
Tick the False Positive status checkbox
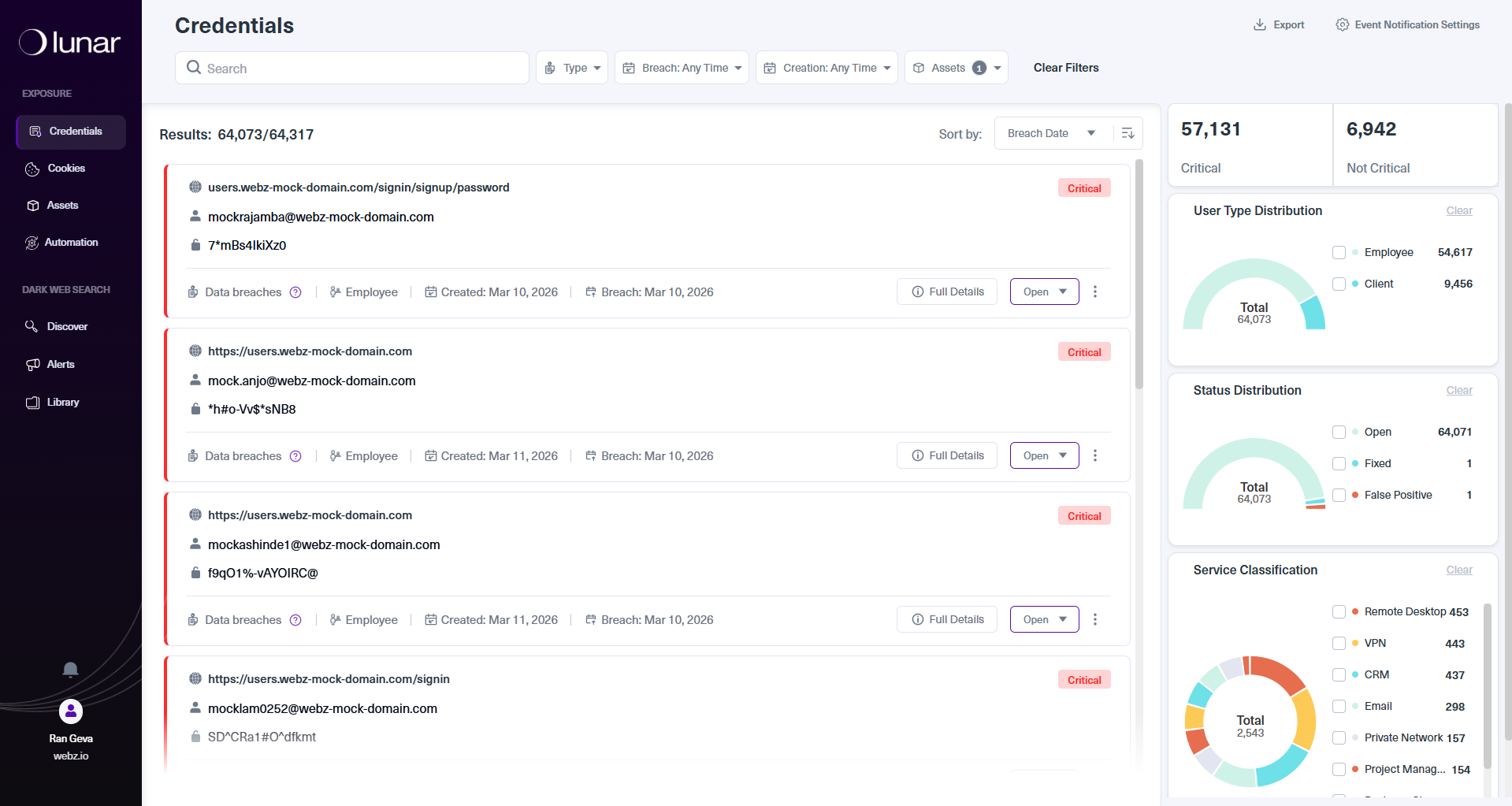tap(1339, 495)
